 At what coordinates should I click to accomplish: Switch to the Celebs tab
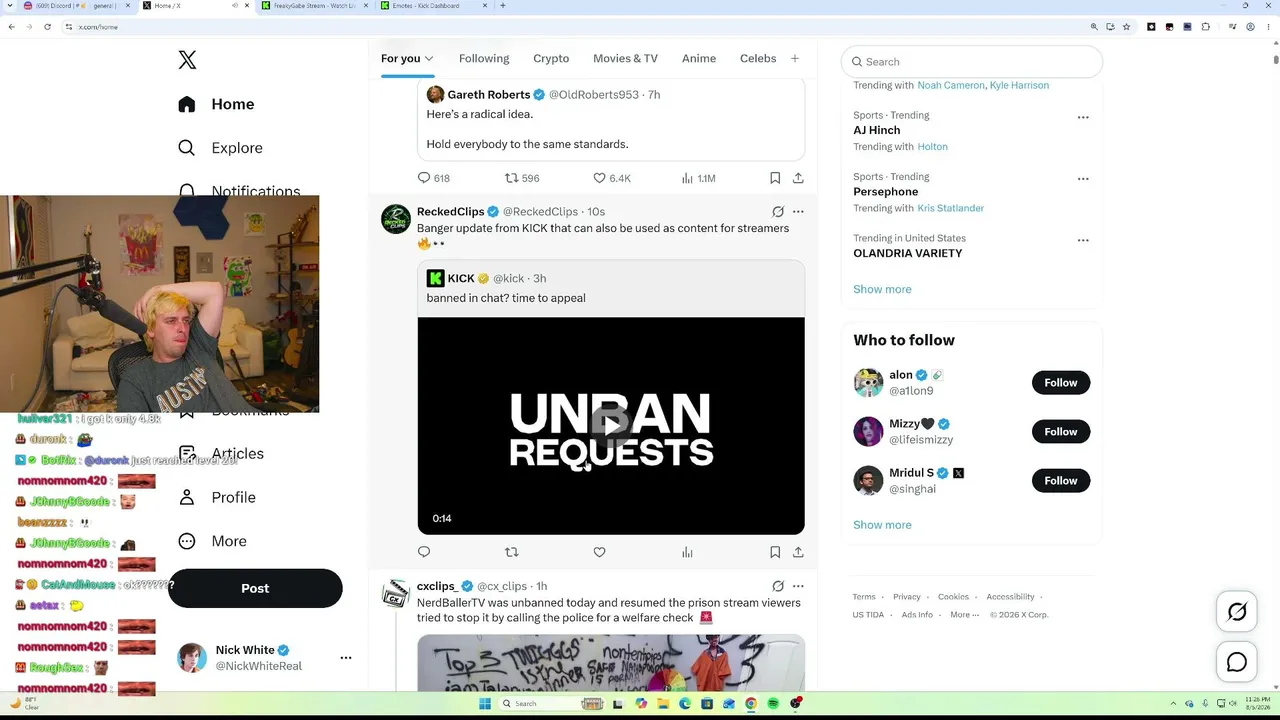coord(758,58)
